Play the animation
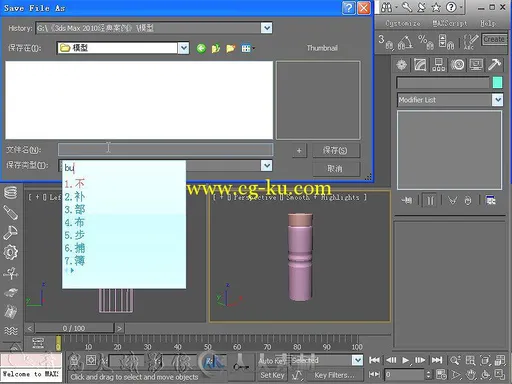This screenshot has height=384, width=512. (x=405, y=360)
